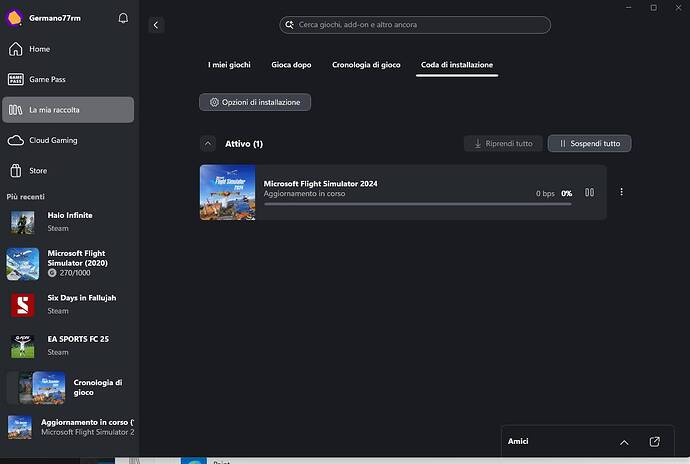Switch to I miei giochi tab
The height and width of the screenshot is (464, 690).
point(229,65)
